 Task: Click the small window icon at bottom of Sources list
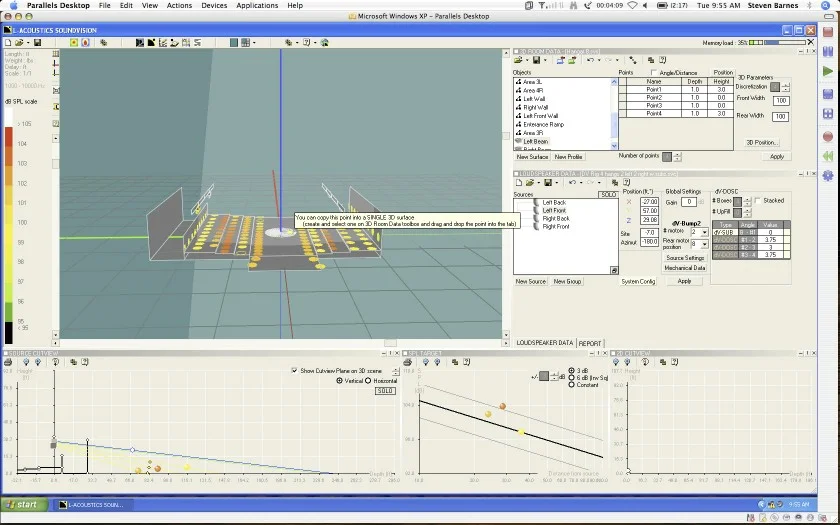tap(614, 271)
